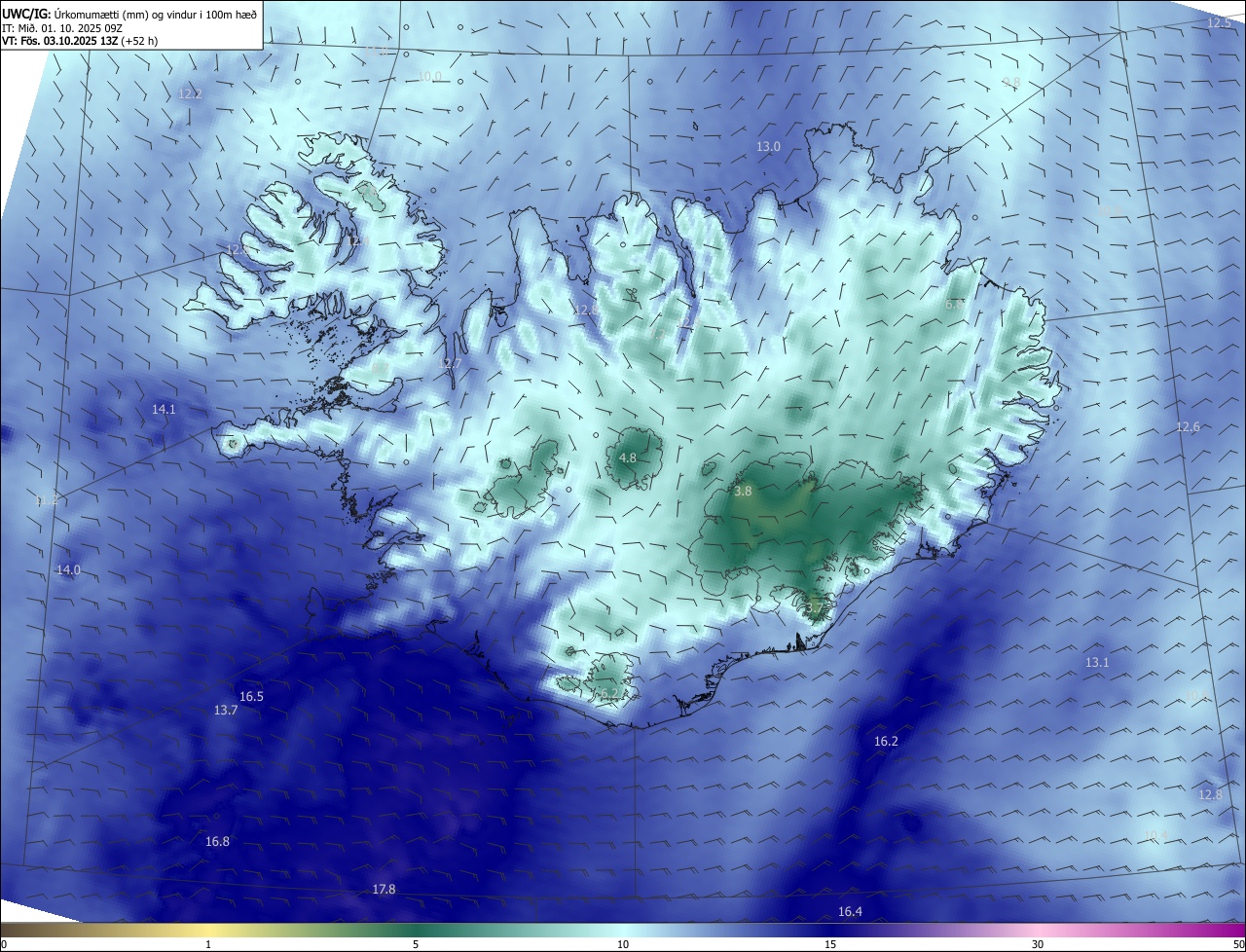Click the valid time 'VT: Fös. 03.10.2025 13Z (+52 h)'
The image size is (1246, 952).
[80, 41]
